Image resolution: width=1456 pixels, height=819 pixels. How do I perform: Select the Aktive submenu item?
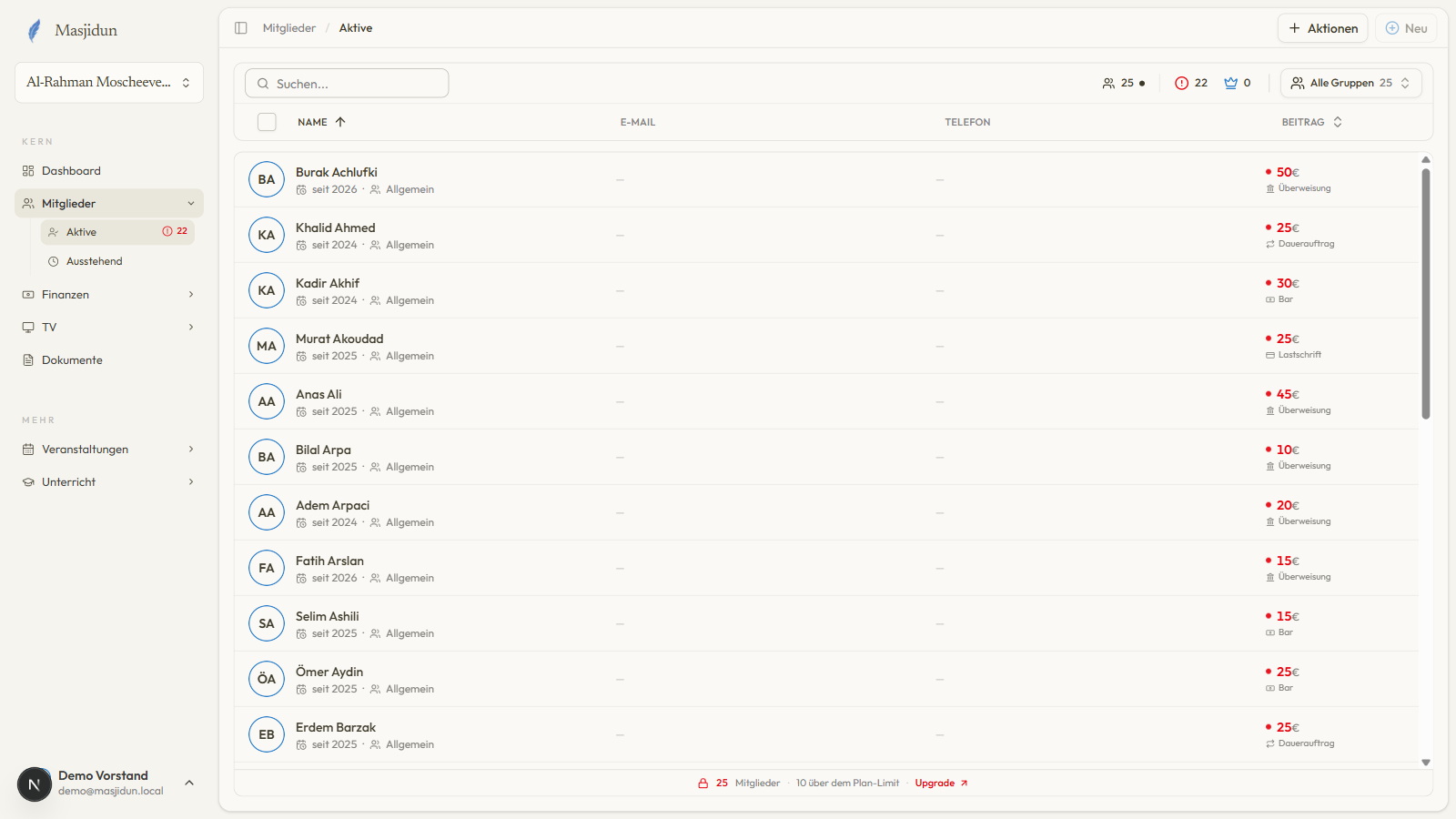pyautogui.click(x=117, y=232)
